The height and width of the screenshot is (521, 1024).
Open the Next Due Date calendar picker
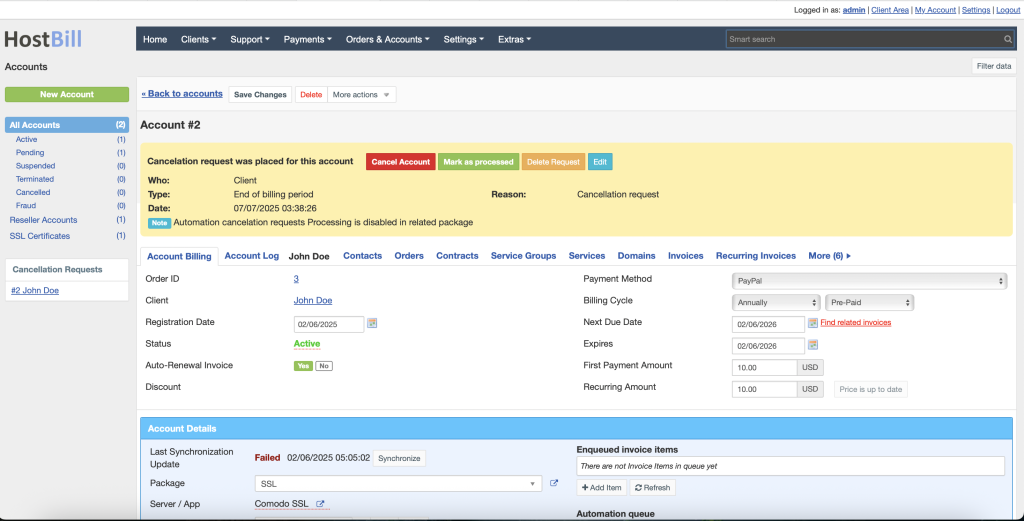(x=813, y=323)
